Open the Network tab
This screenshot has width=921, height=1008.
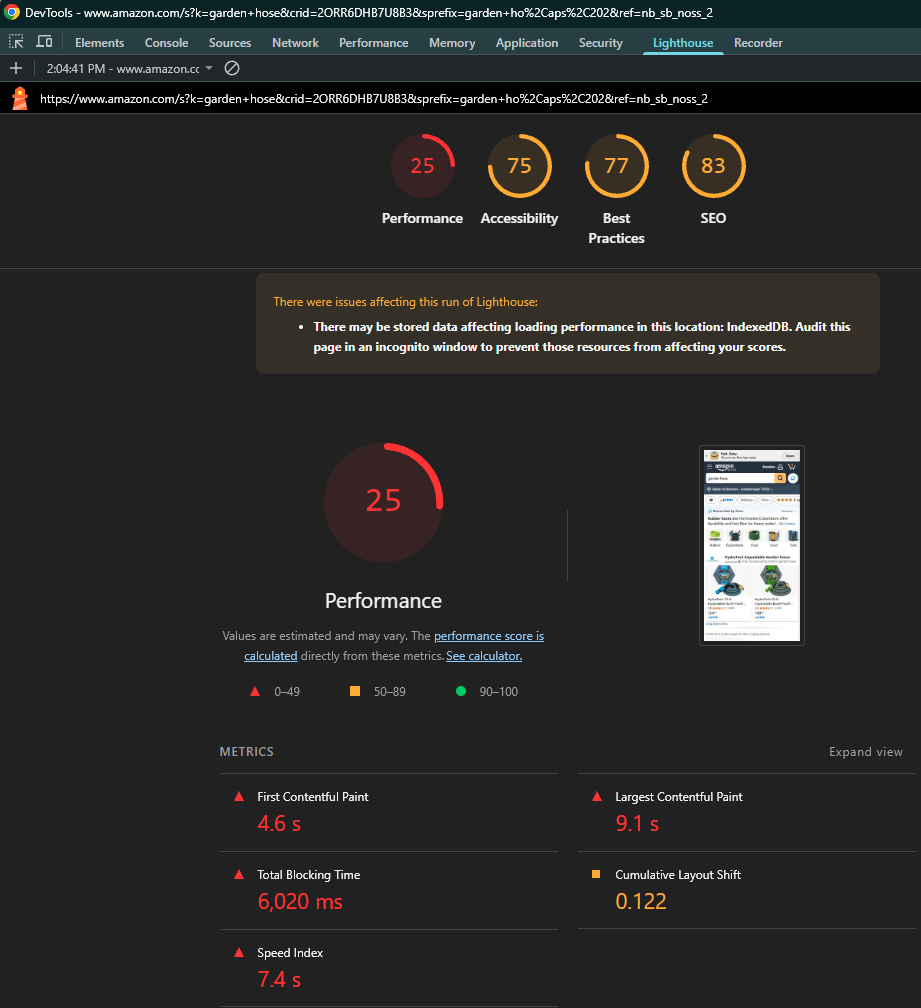point(295,42)
